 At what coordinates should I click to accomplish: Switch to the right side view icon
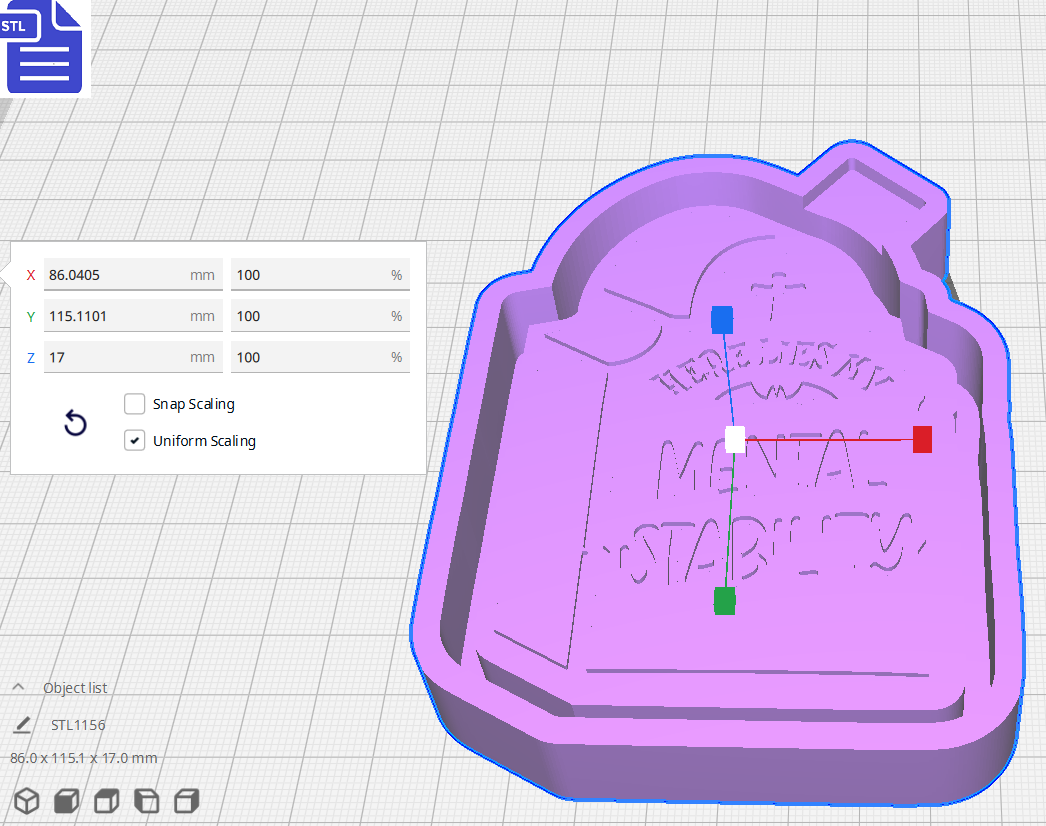click(186, 800)
